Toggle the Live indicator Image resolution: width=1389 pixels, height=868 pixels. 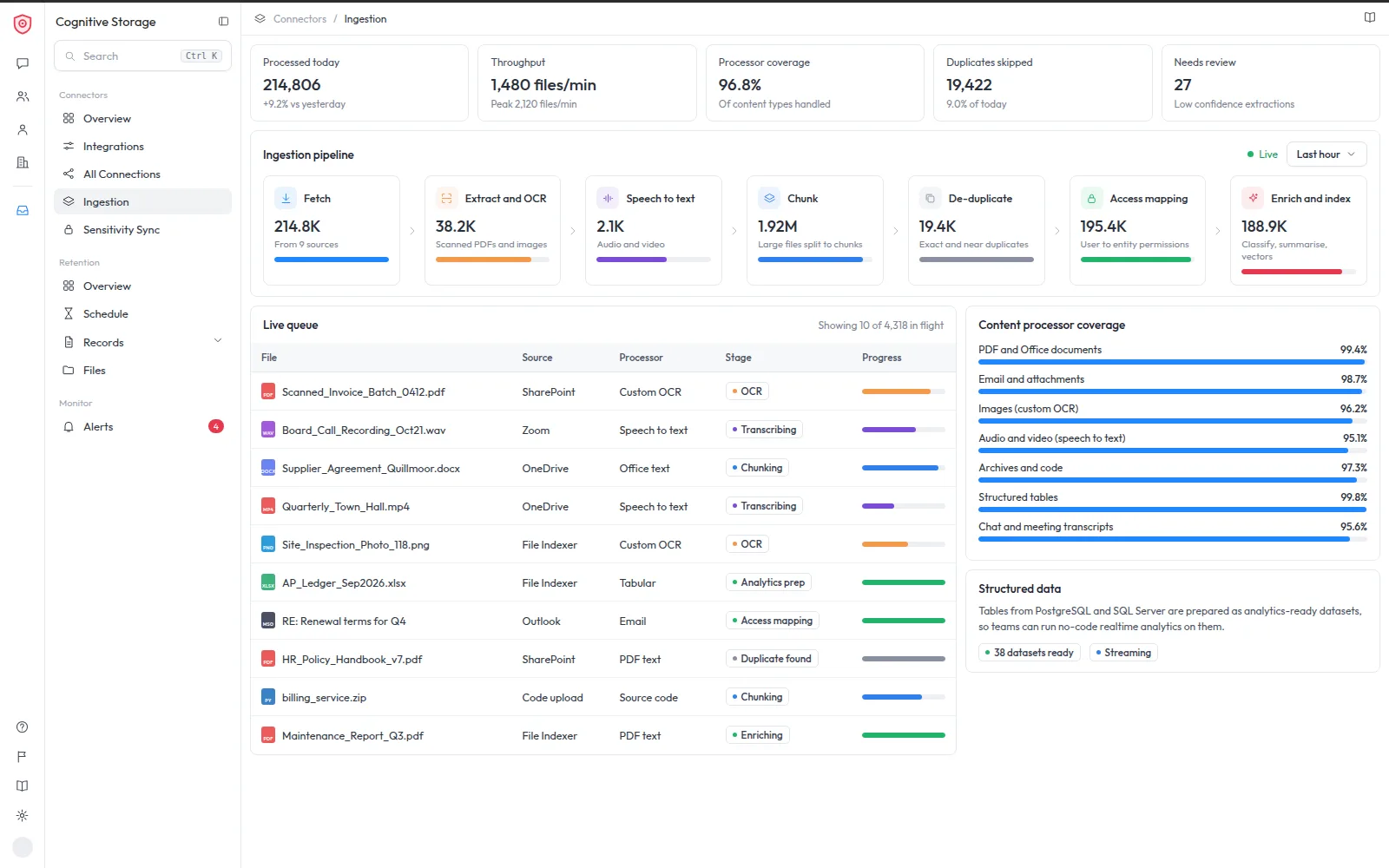[1262, 155]
